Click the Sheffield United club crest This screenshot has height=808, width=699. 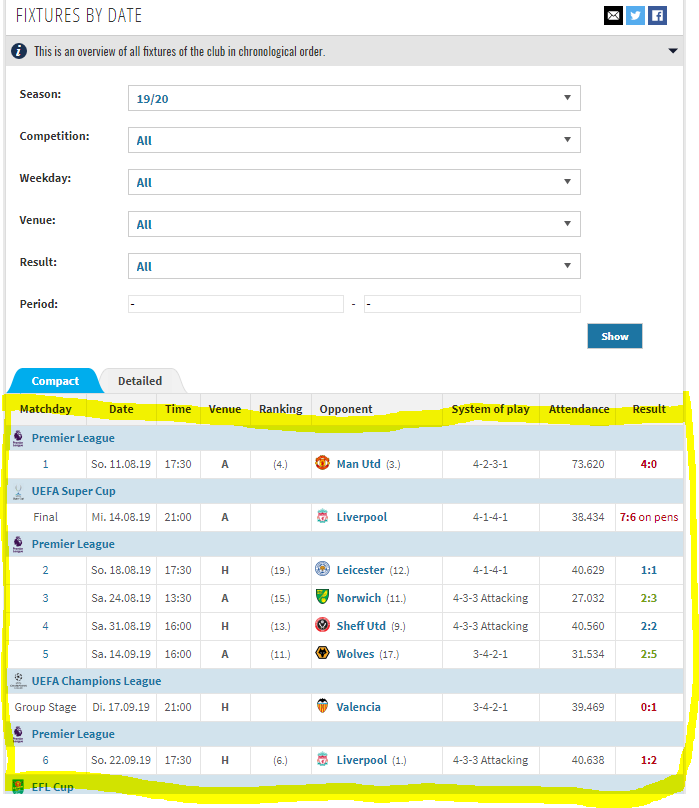(x=322, y=625)
